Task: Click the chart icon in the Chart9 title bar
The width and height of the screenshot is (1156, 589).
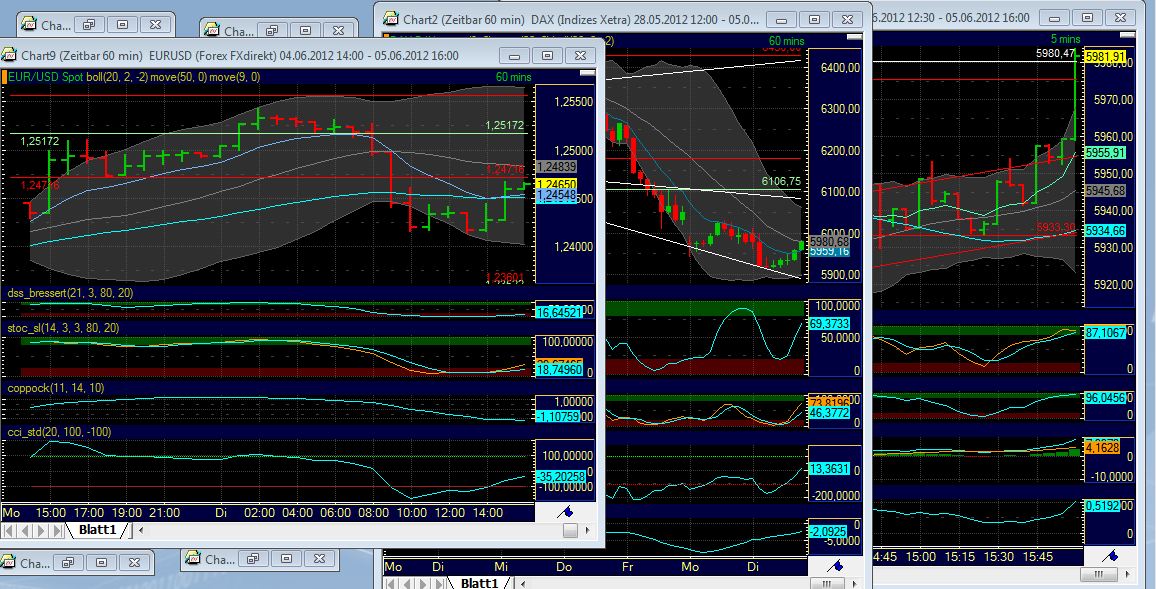Action: (10, 55)
